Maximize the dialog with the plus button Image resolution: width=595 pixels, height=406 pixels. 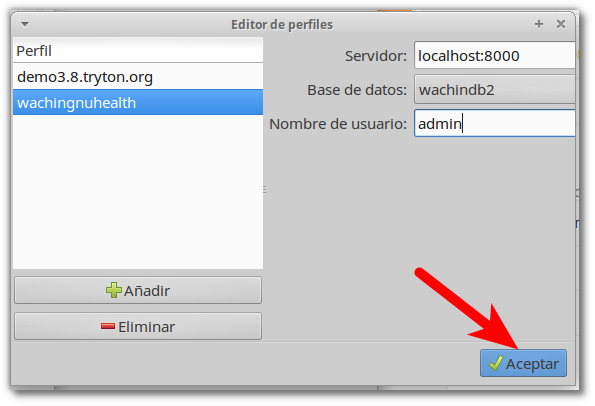click(538, 24)
